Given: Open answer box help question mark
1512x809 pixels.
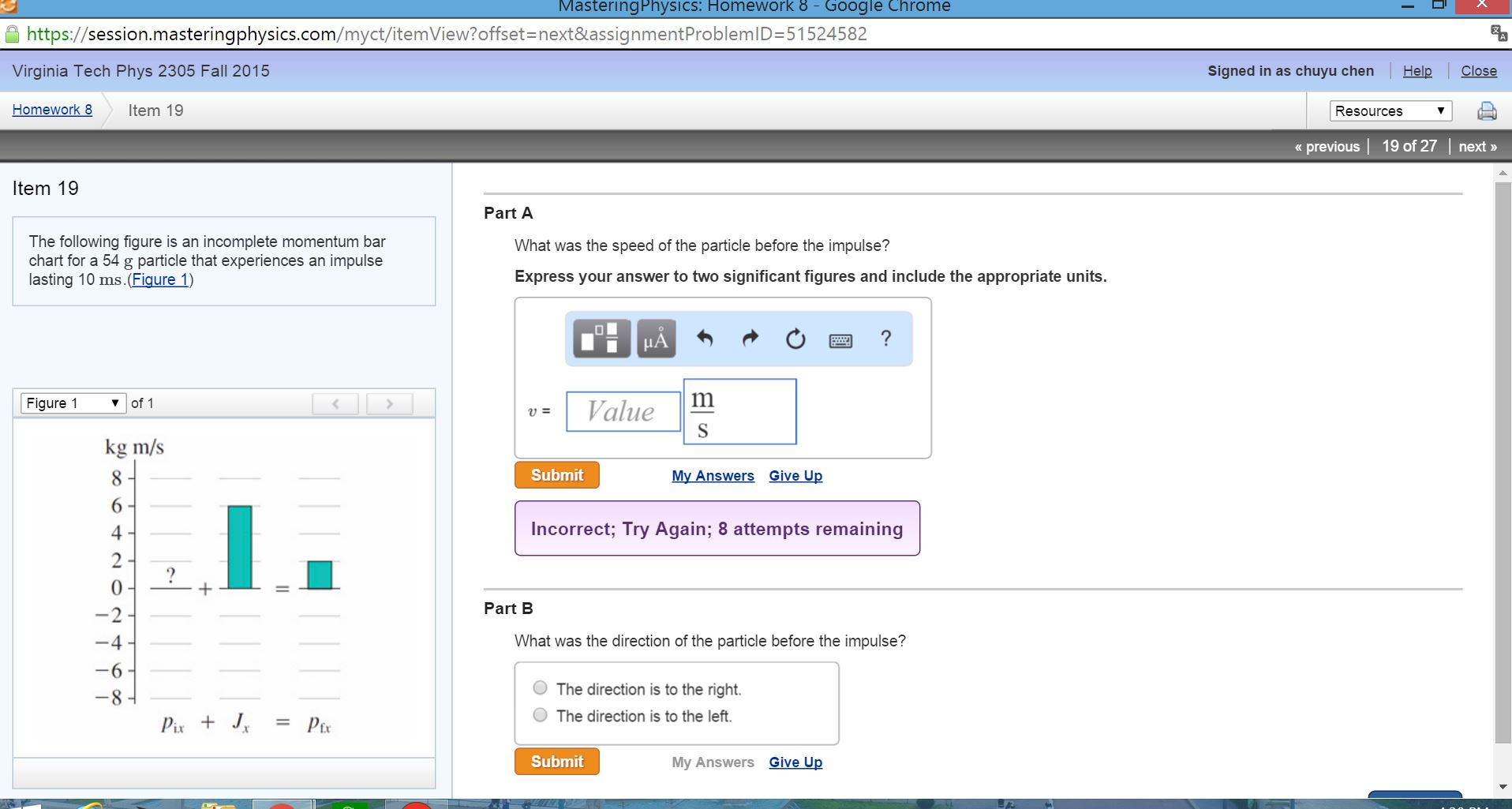Looking at the screenshot, I should pyautogui.click(x=886, y=339).
